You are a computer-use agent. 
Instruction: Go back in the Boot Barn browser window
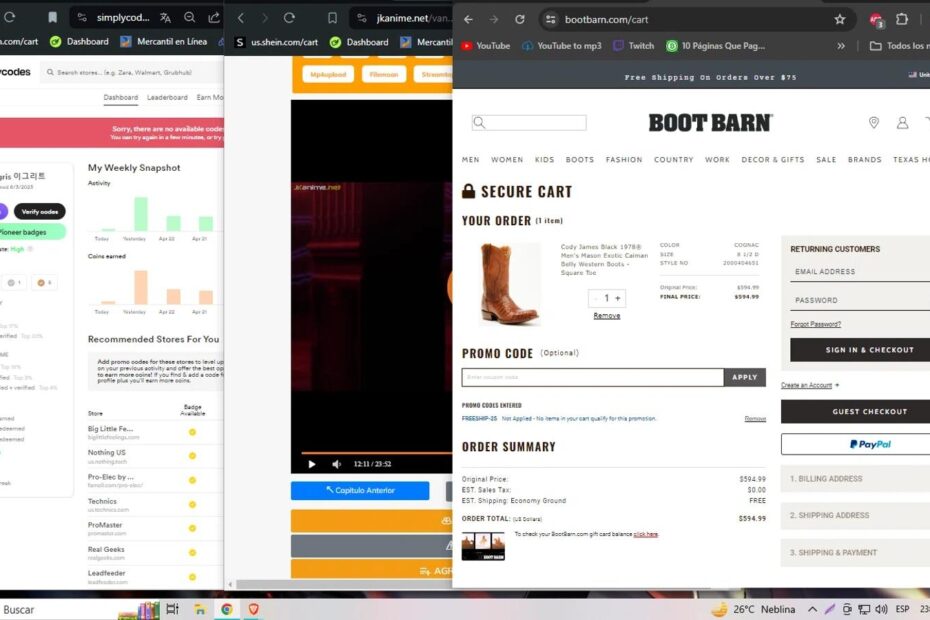tap(469, 20)
